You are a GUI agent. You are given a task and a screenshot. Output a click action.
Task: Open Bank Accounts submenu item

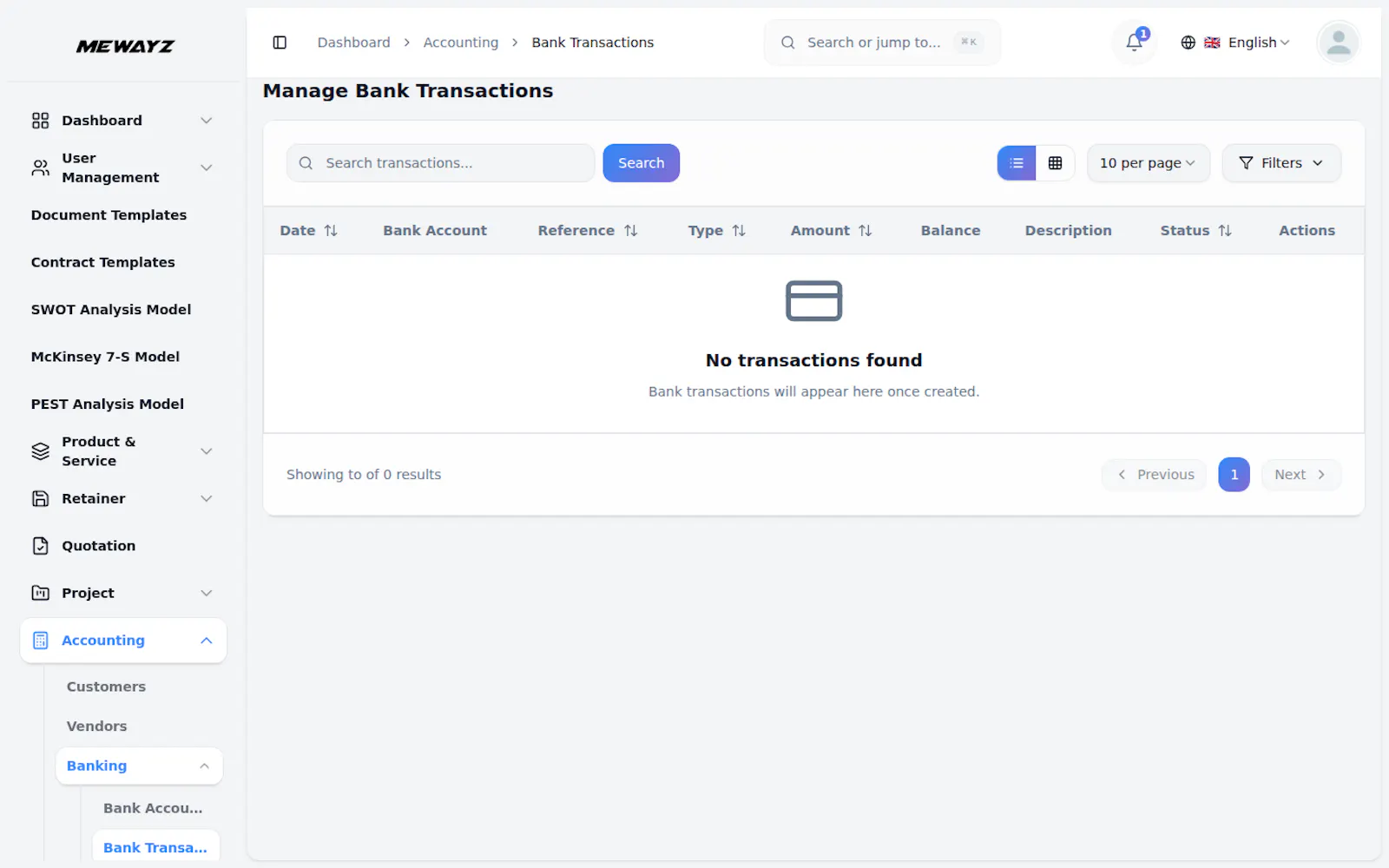pos(153,808)
